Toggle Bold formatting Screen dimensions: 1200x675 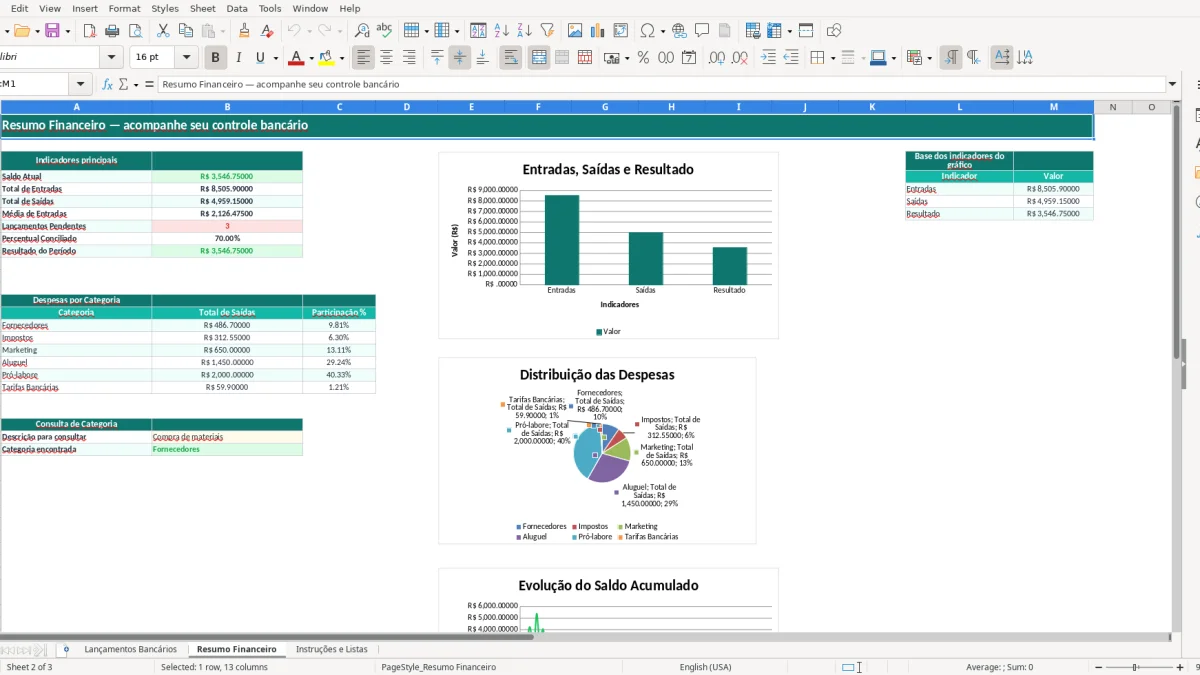215,58
